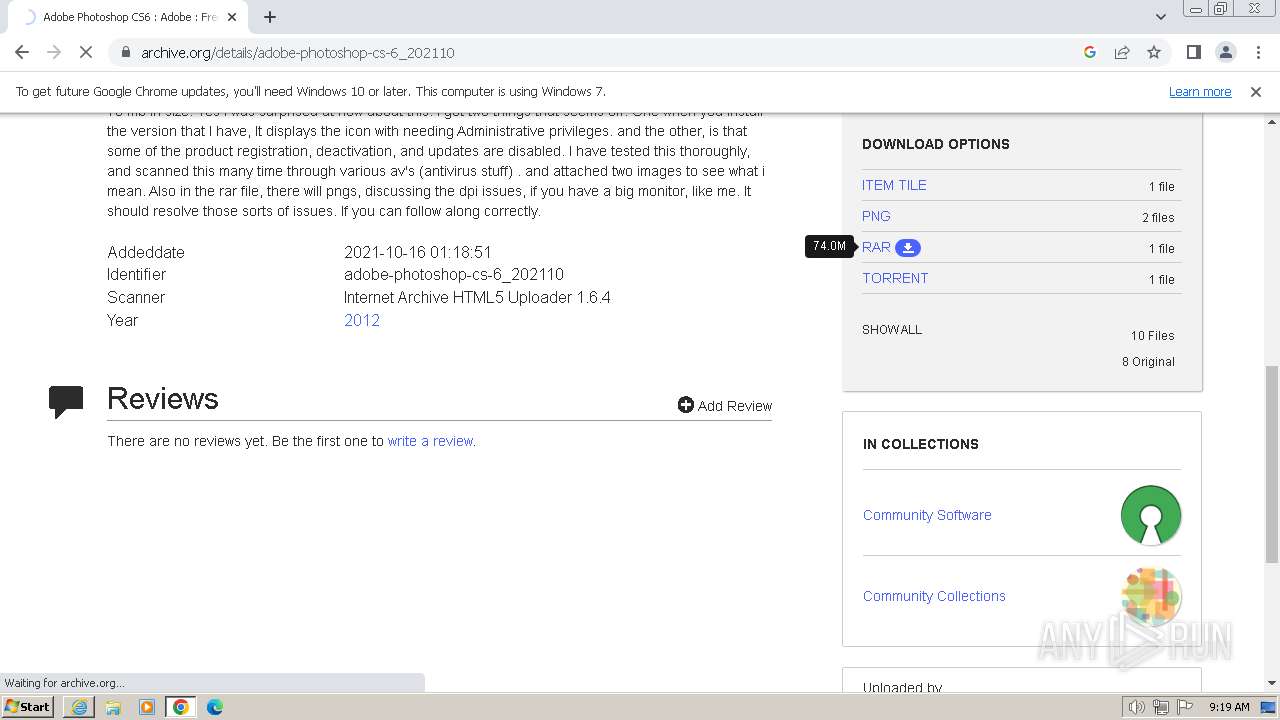Click the Action Center flag icon

tap(1185, 707)
